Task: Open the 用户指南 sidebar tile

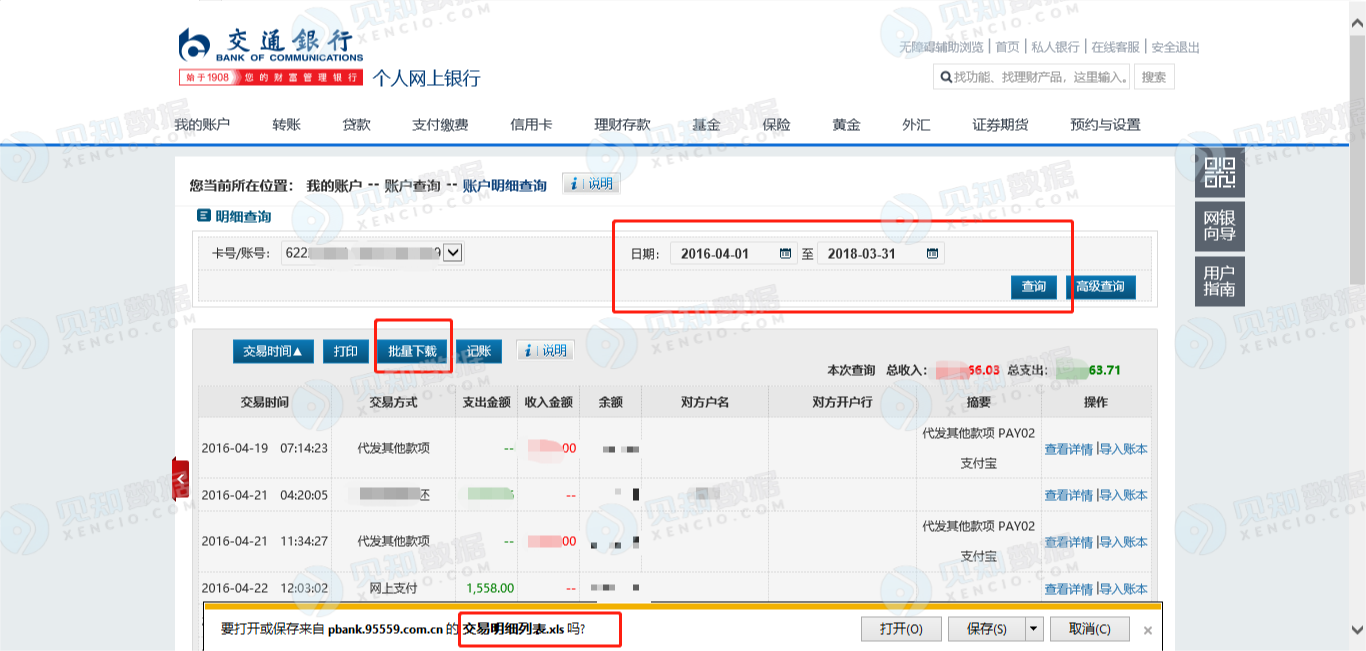Action: (x=1220, y=281)
